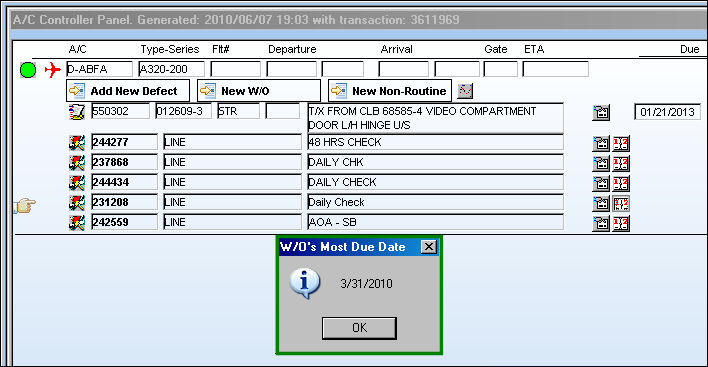Click the Due column header
Viewport: 708px width, 367px height.
click(x=689, y=49)
